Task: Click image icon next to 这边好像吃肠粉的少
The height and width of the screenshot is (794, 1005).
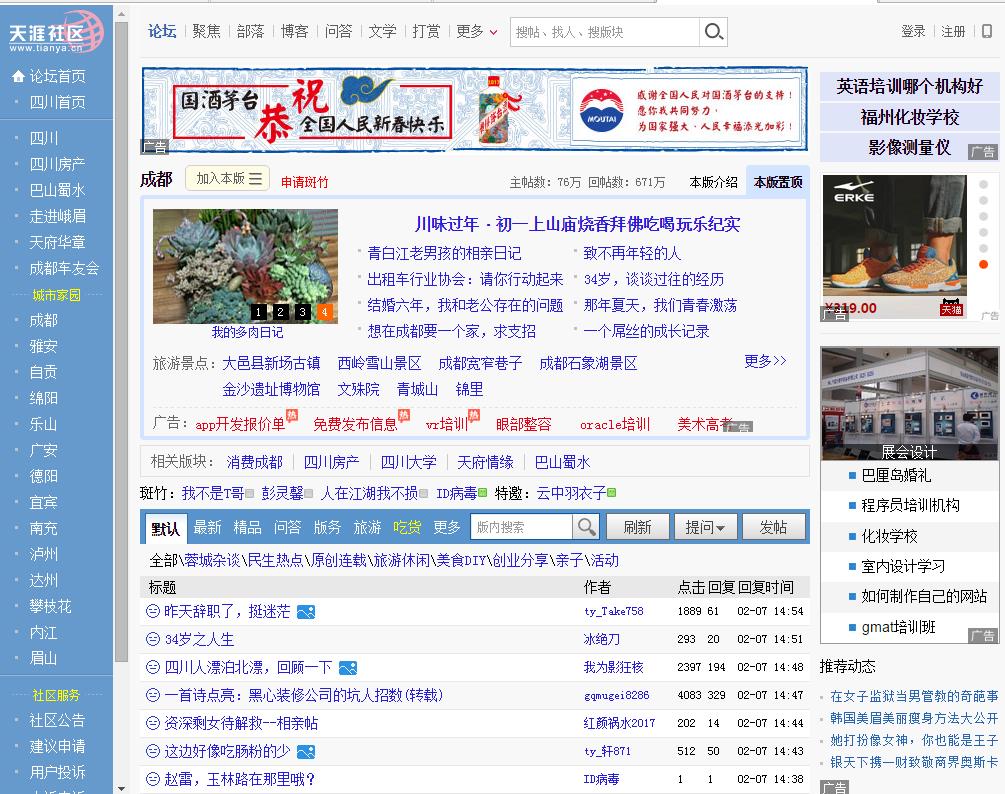Action: [306, 752]
